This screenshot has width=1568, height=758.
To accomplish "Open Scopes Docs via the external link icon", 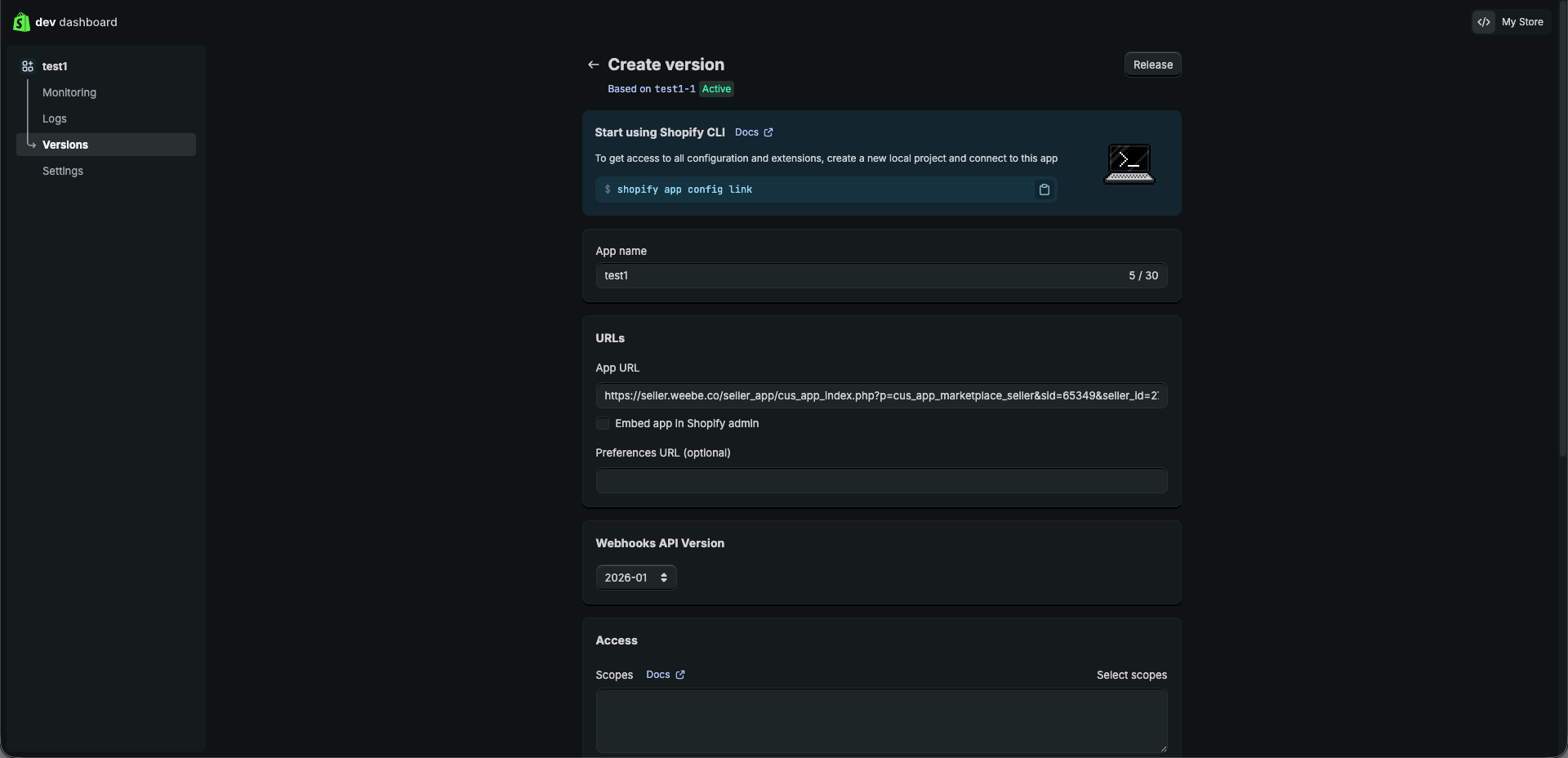I will tap(680, 675).
